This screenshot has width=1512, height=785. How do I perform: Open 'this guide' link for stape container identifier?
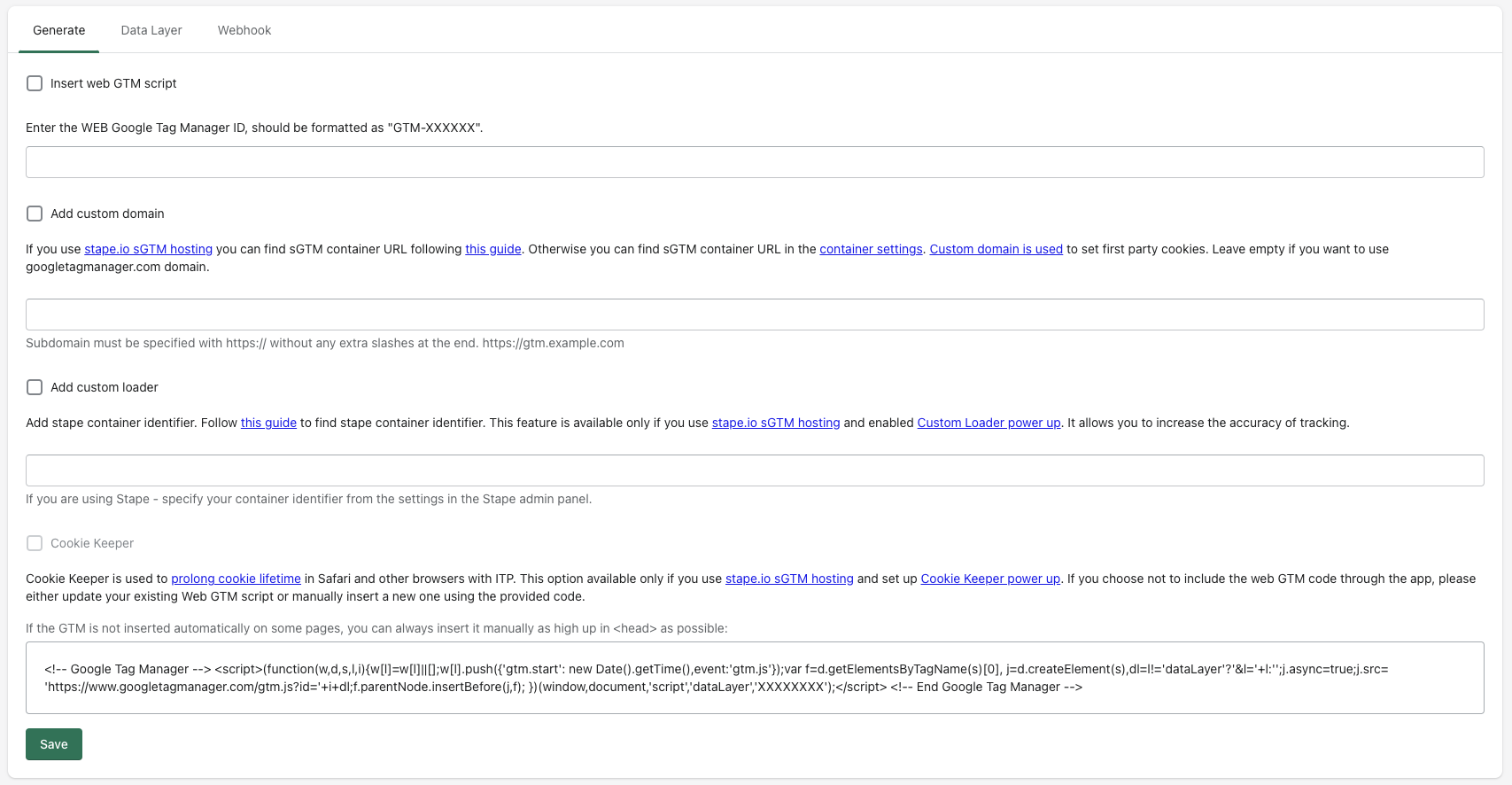click(268, 423)
